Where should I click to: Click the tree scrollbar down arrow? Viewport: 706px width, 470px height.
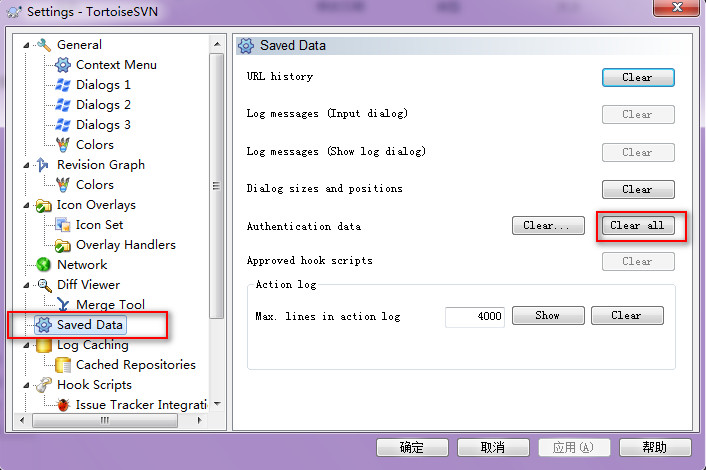coord(217,404)
